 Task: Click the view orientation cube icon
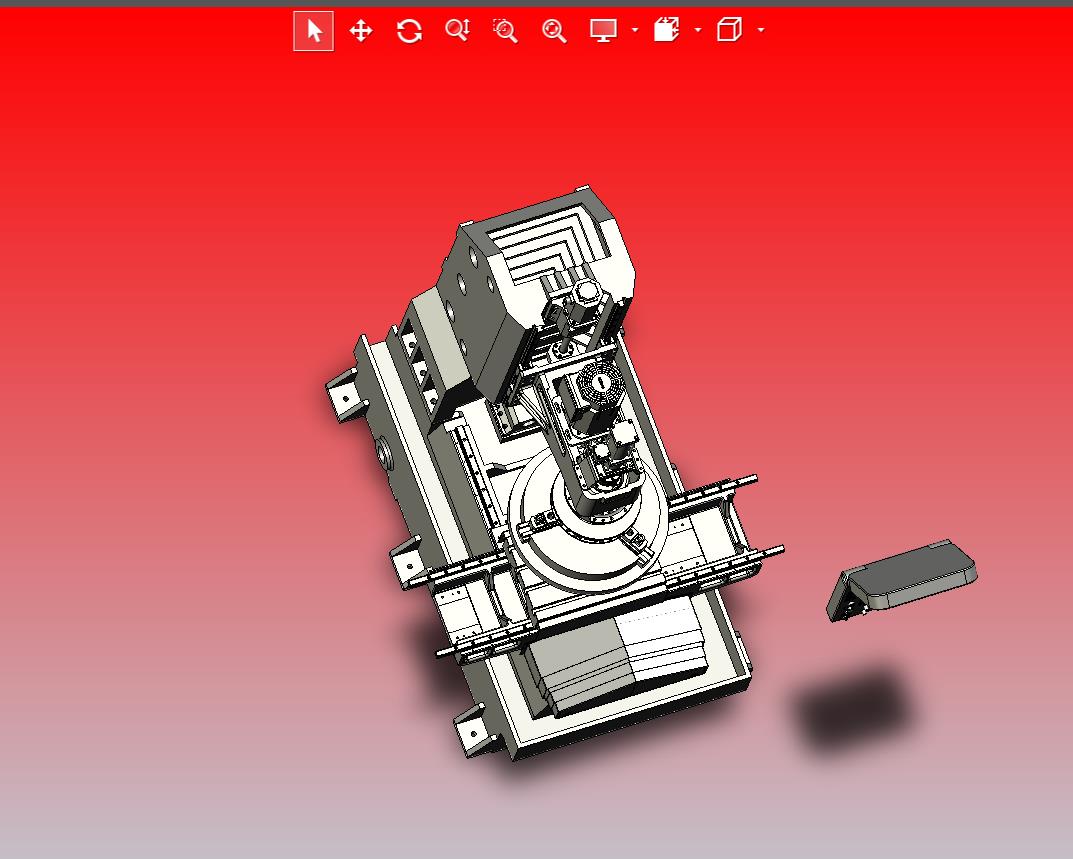(729, 31)
